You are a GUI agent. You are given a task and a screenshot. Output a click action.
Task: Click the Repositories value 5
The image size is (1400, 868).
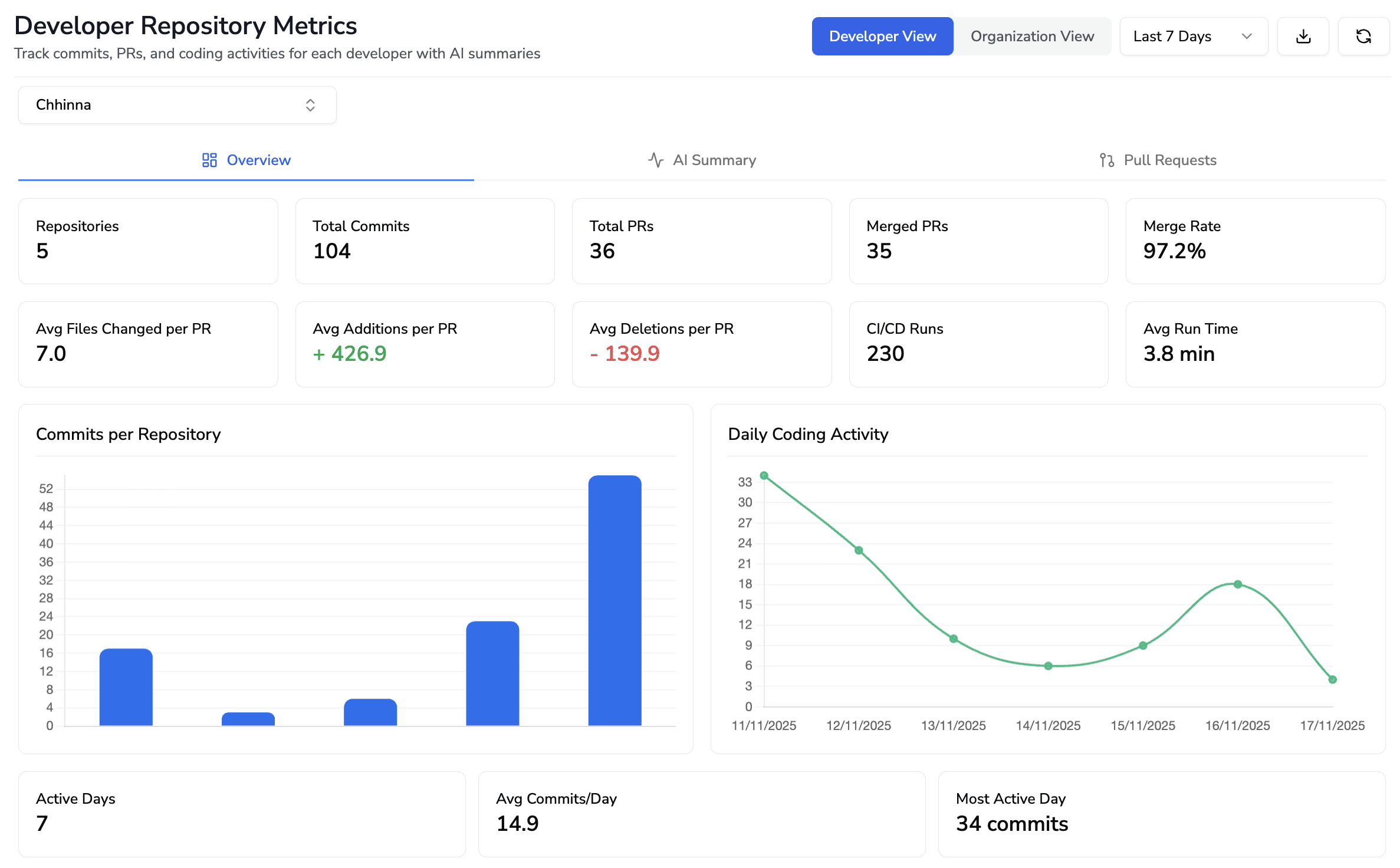click(42, 251)
